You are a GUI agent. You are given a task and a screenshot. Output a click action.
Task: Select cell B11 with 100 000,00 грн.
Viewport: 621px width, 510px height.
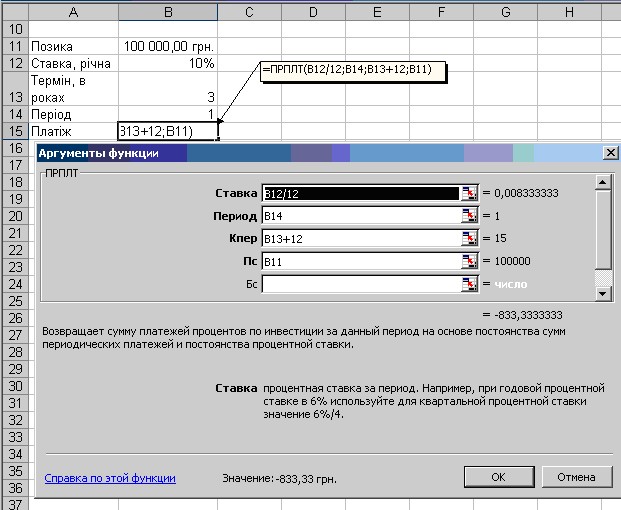(x=168, y=46)
